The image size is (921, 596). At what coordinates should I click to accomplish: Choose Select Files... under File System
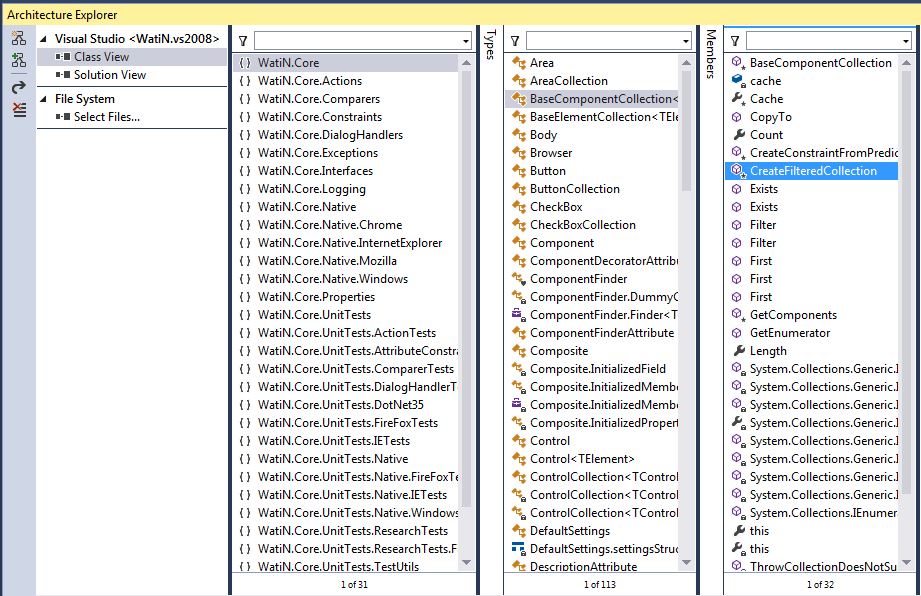pos(107,117)
